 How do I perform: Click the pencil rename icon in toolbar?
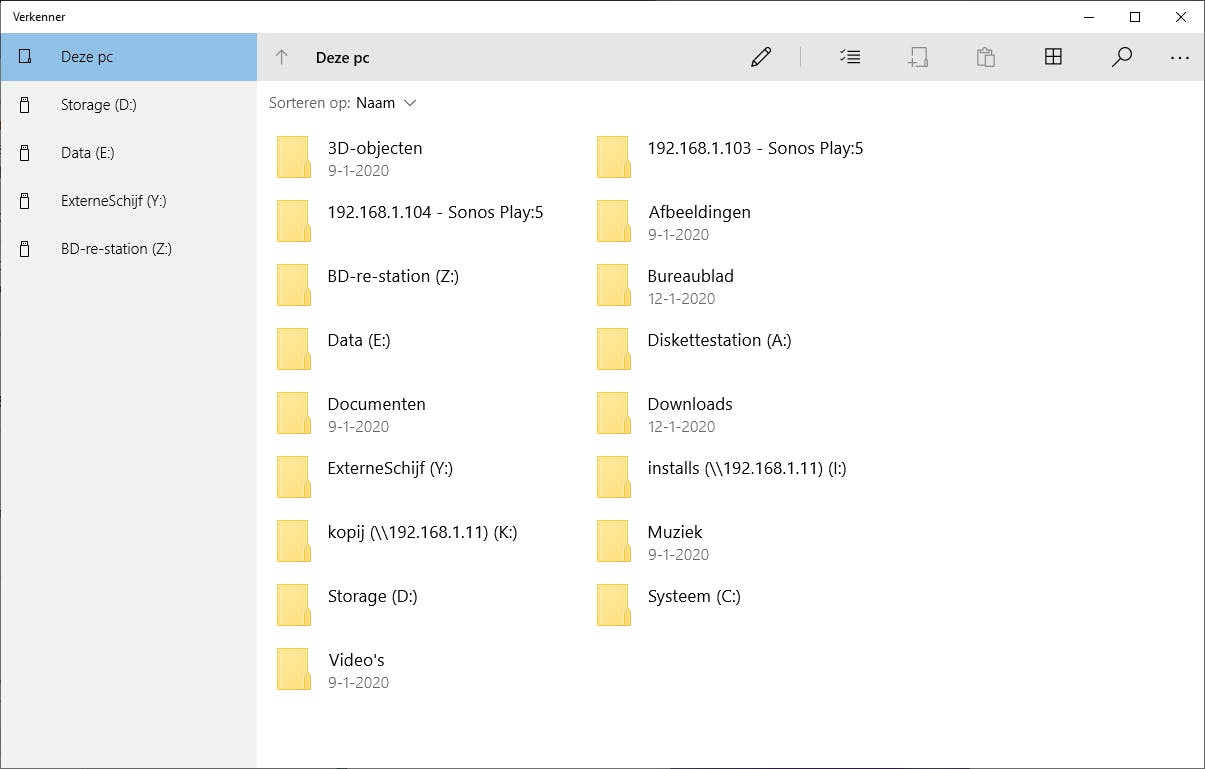(x=761, y=57)
